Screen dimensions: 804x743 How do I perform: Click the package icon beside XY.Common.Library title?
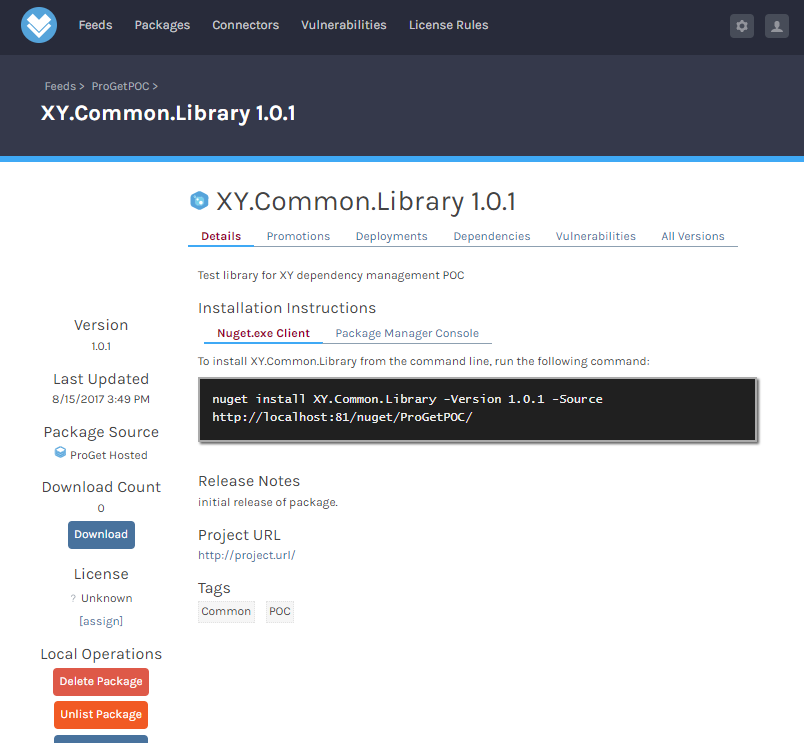pos(199,201)
